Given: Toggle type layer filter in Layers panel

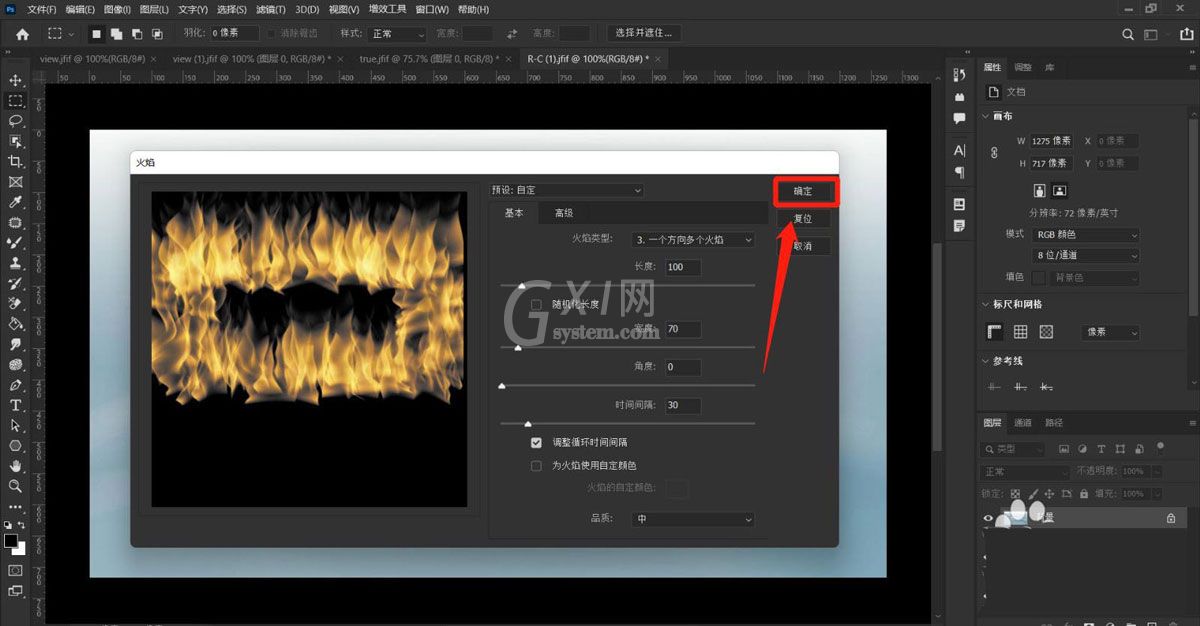Looking at the screenshot, I should click(x=1102, y=449).
